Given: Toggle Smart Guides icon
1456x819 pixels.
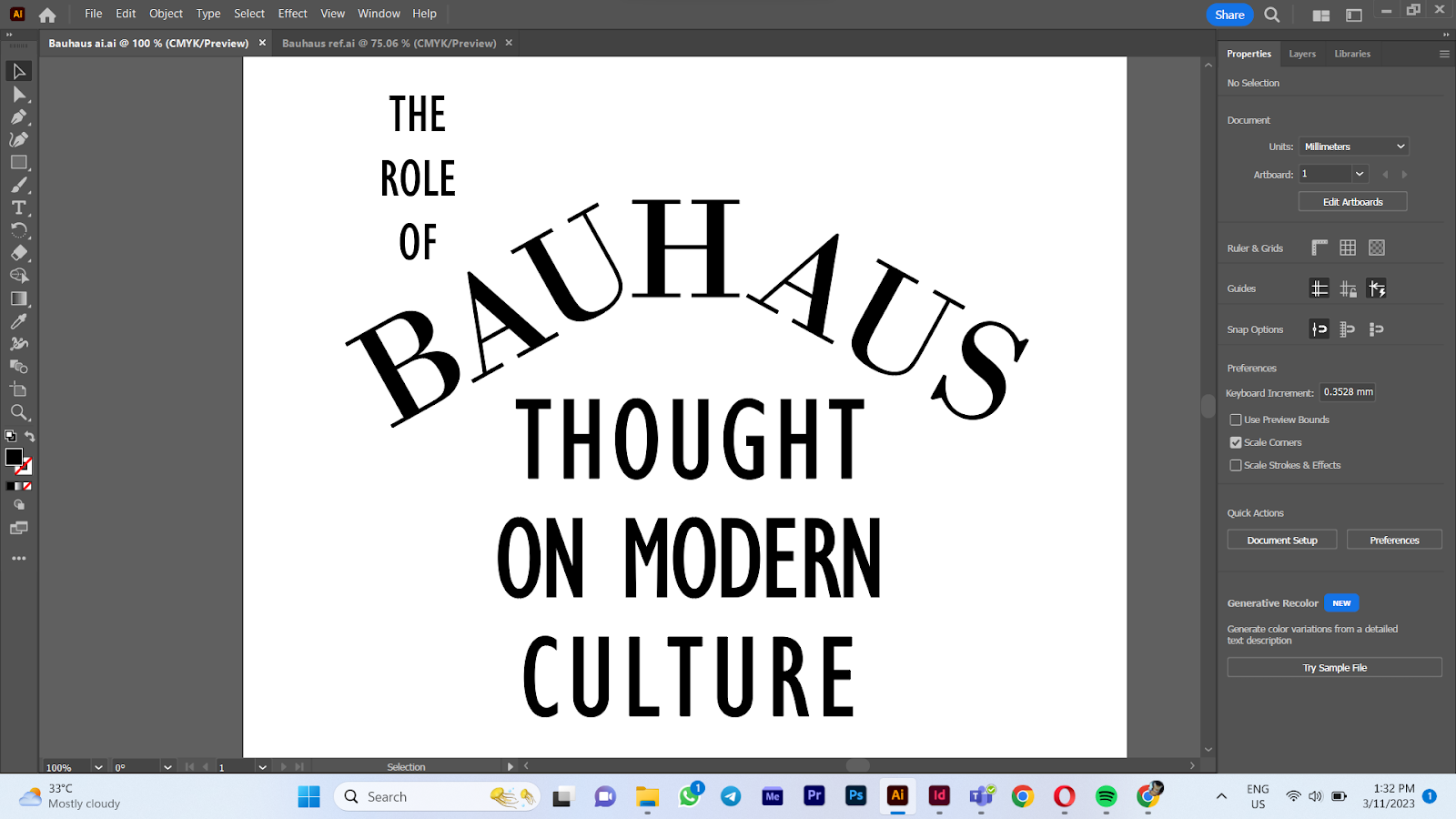Looking at the screenshot, I should [1377, 288].
